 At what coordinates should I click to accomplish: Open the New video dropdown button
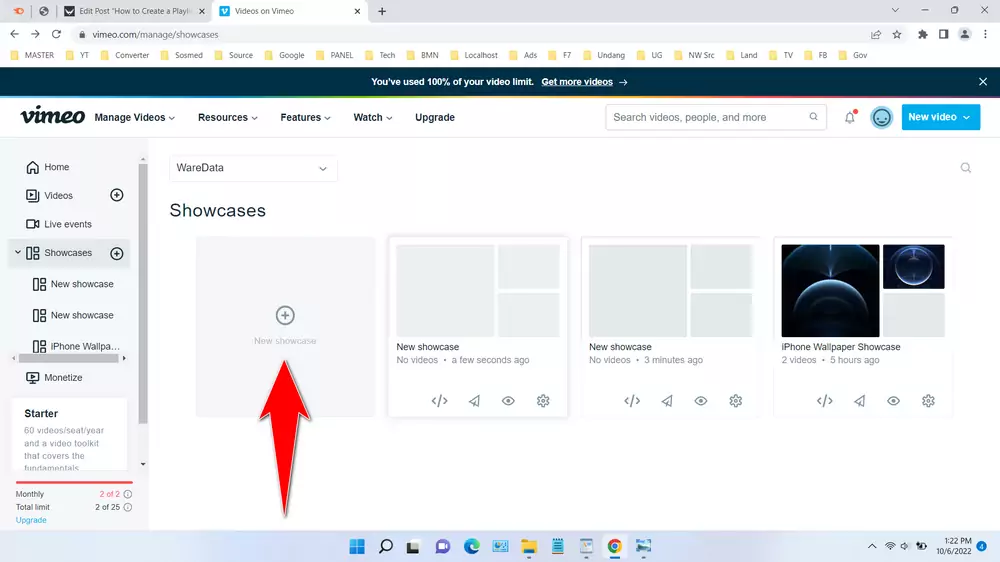(941, 117)
